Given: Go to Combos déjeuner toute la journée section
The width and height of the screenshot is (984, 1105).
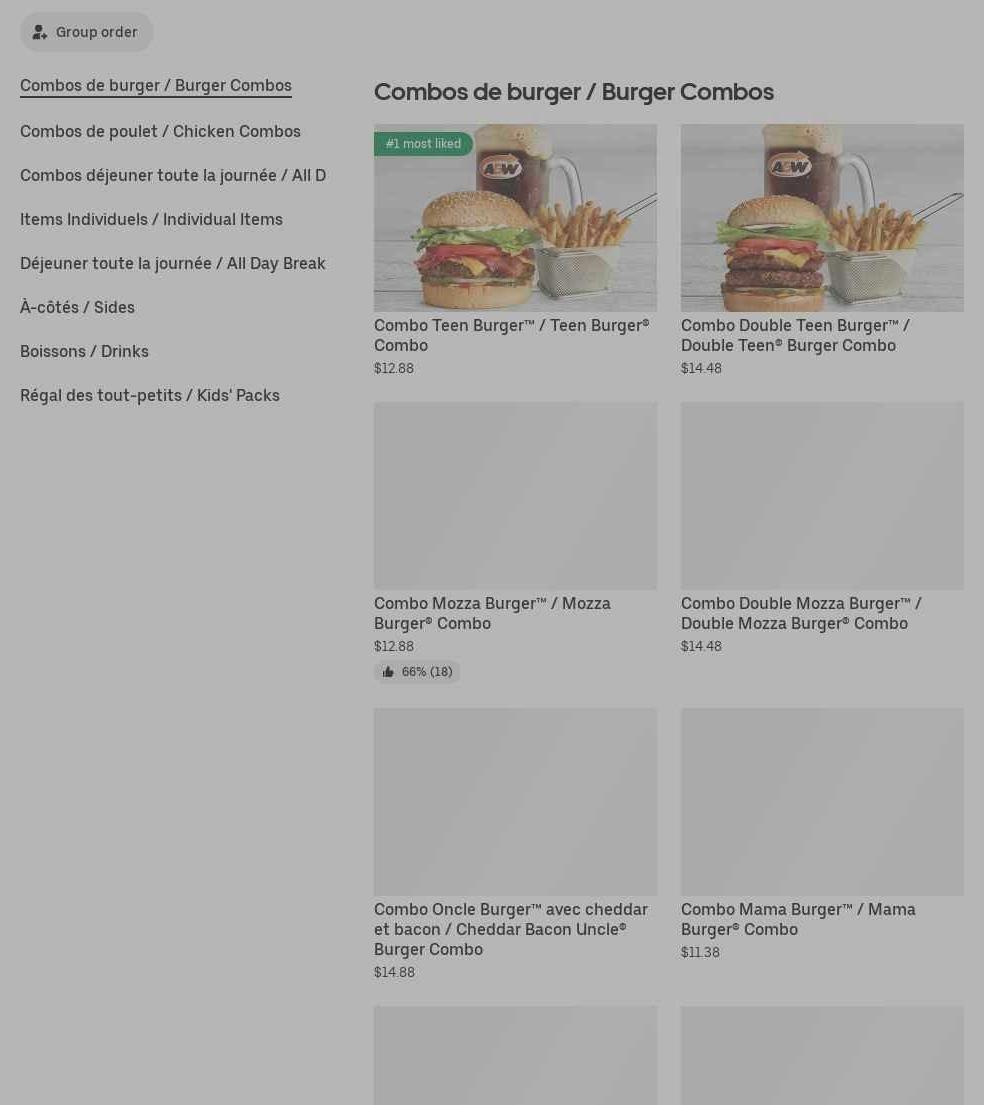Looking at the screenshot, I should [173, 175].
